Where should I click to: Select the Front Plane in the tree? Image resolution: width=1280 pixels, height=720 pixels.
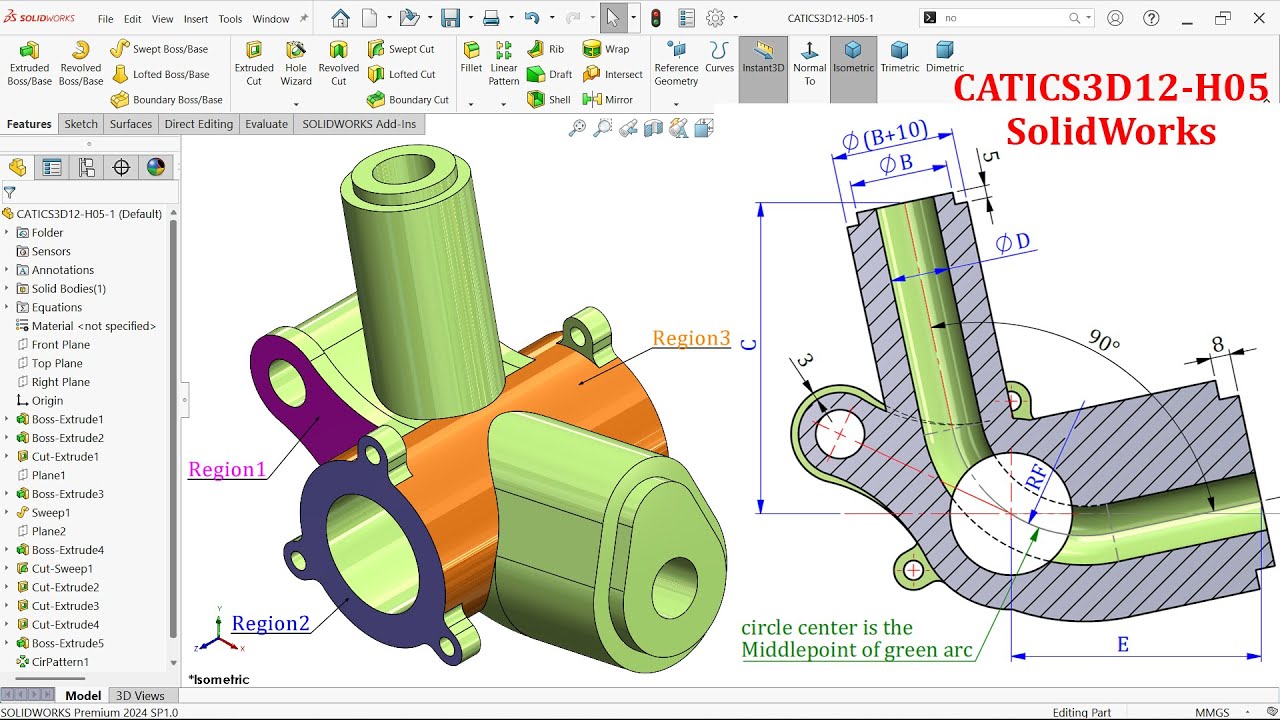[x=61, y=345]
